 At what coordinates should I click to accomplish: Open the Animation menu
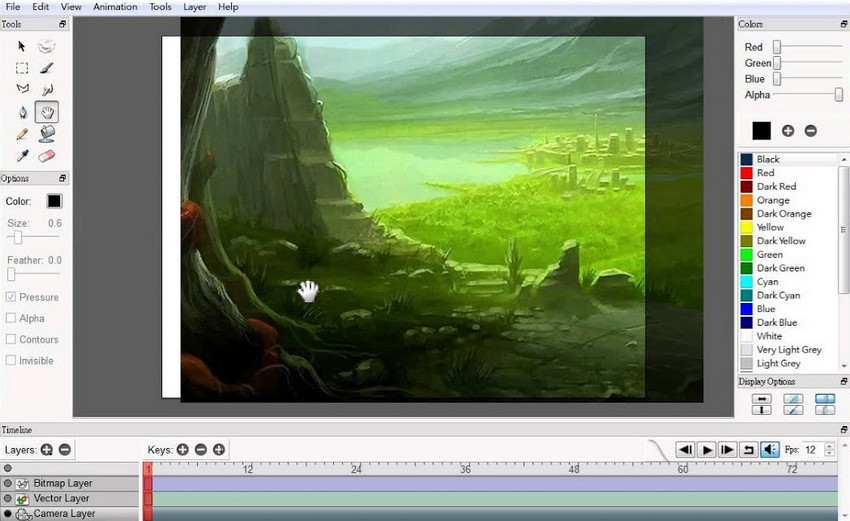[115, 7]
